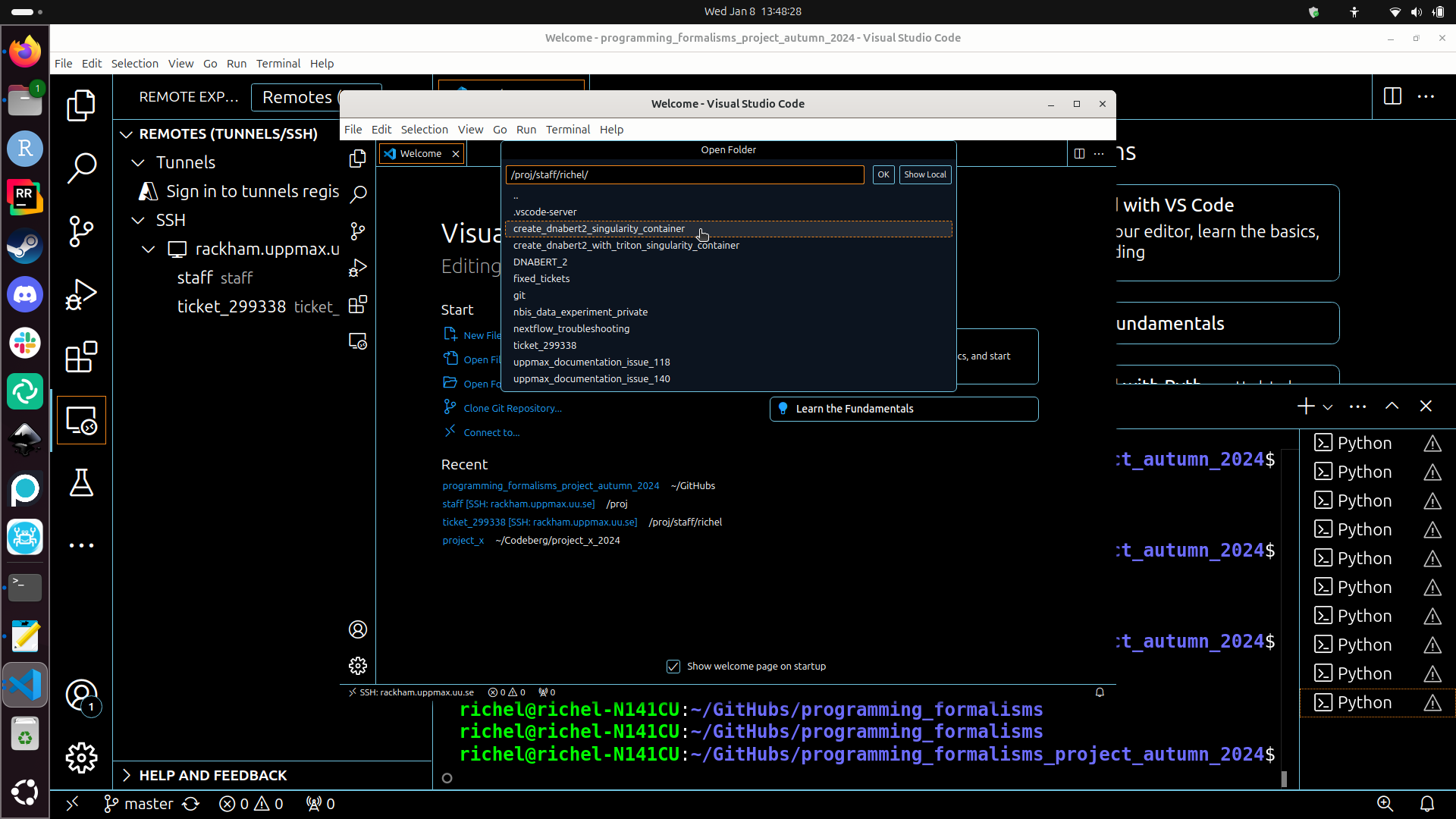Open File menu in the front Welcome window

[353, 130]
